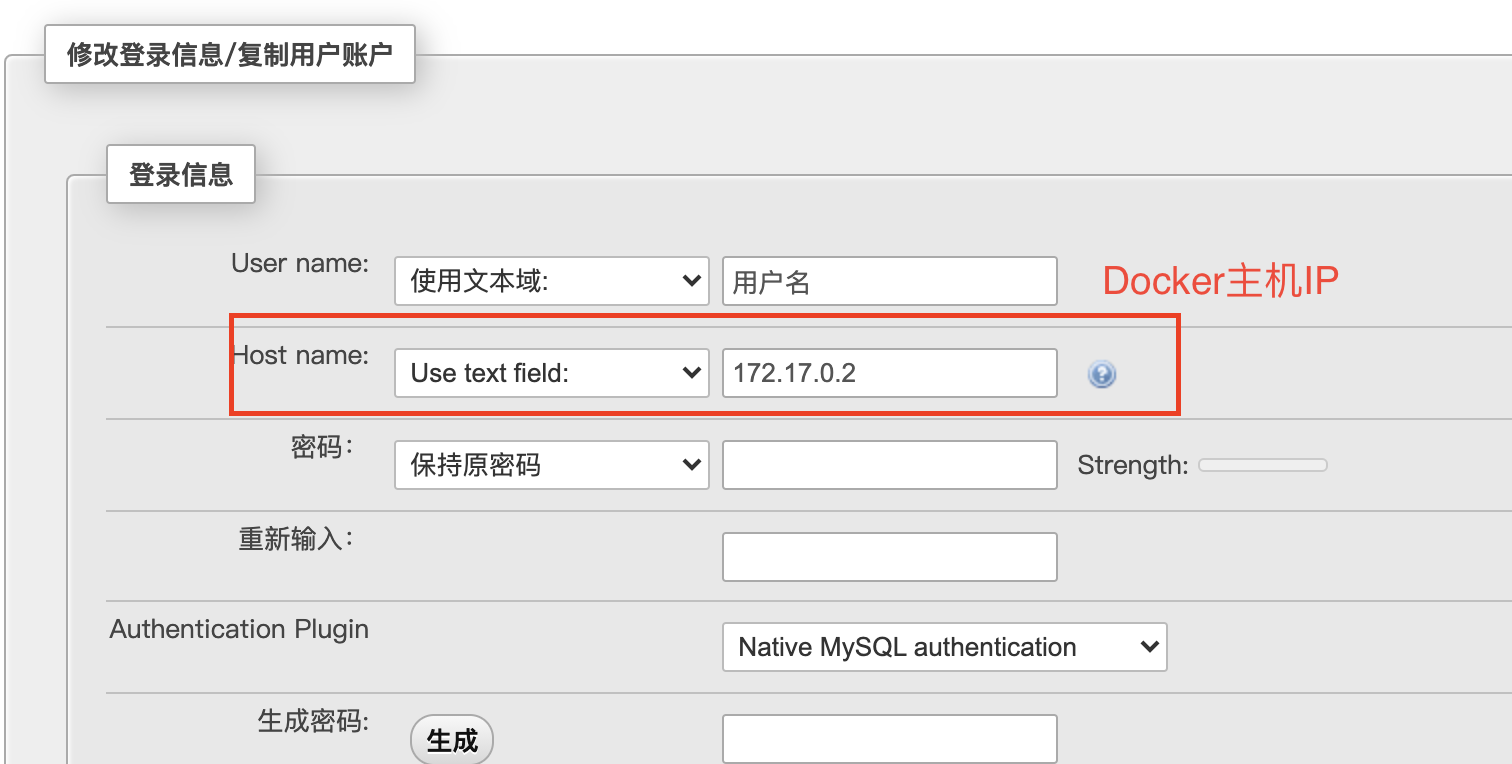Click the 修改登录信息/复制用户账户 section header
Viewport: 1512px width, 764px height.
[229, 55]
